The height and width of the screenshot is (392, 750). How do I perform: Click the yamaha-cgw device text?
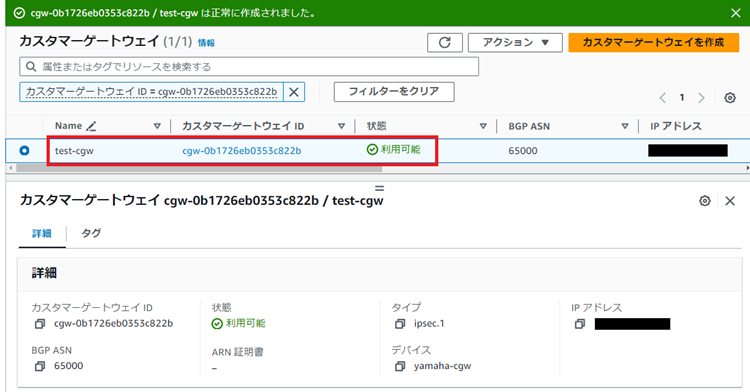[x=442, y=366]
